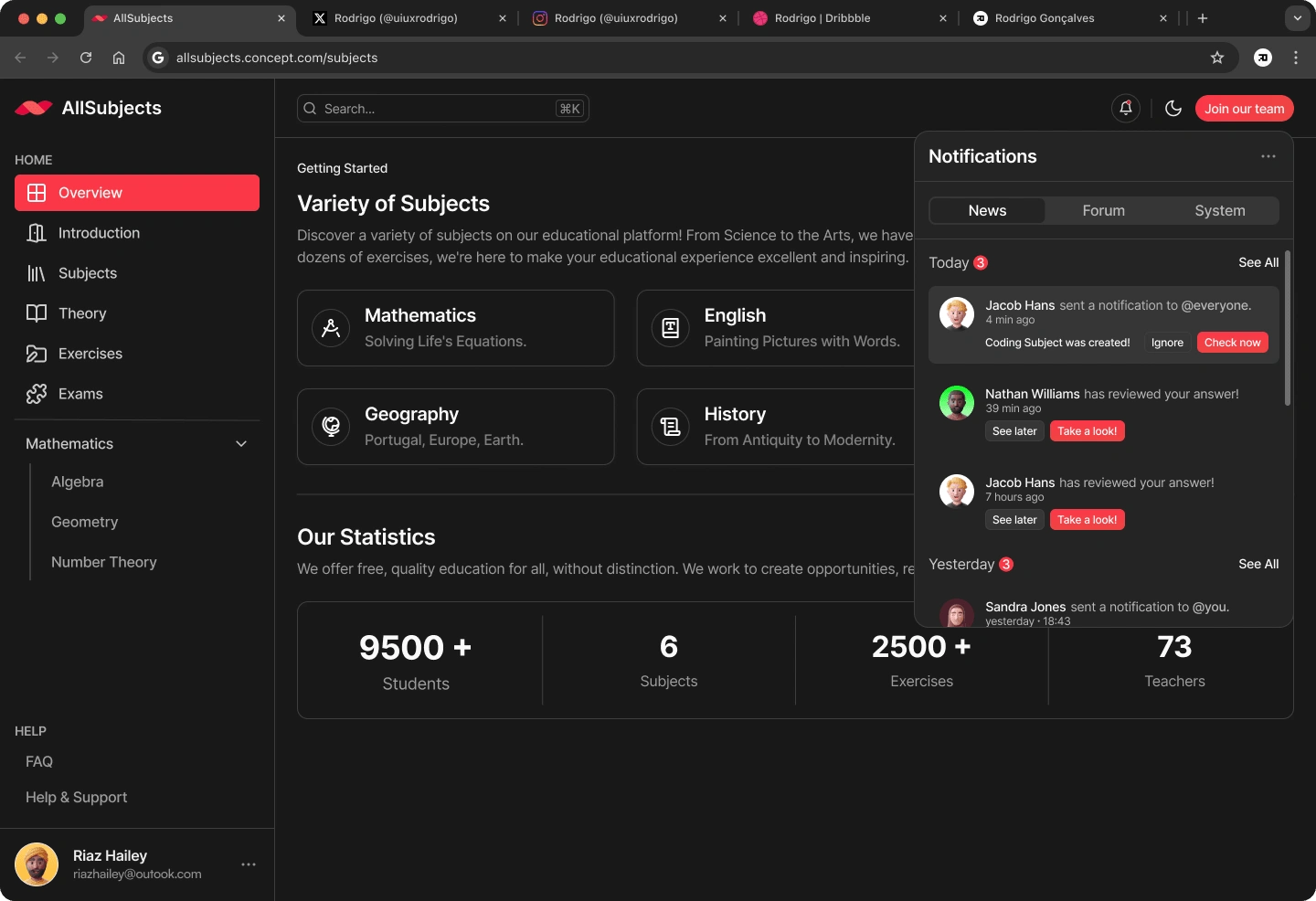The image size is (1316, 901).
Task: Click the 73 Teachers statistic
Action: [1174, 661]
